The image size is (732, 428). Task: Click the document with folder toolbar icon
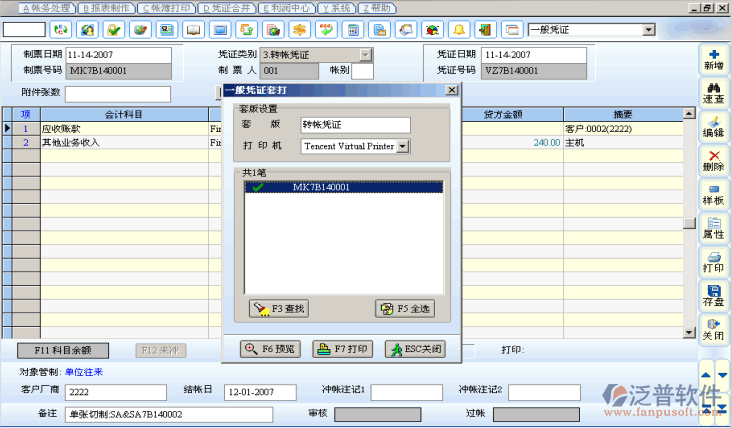point(380,30)
